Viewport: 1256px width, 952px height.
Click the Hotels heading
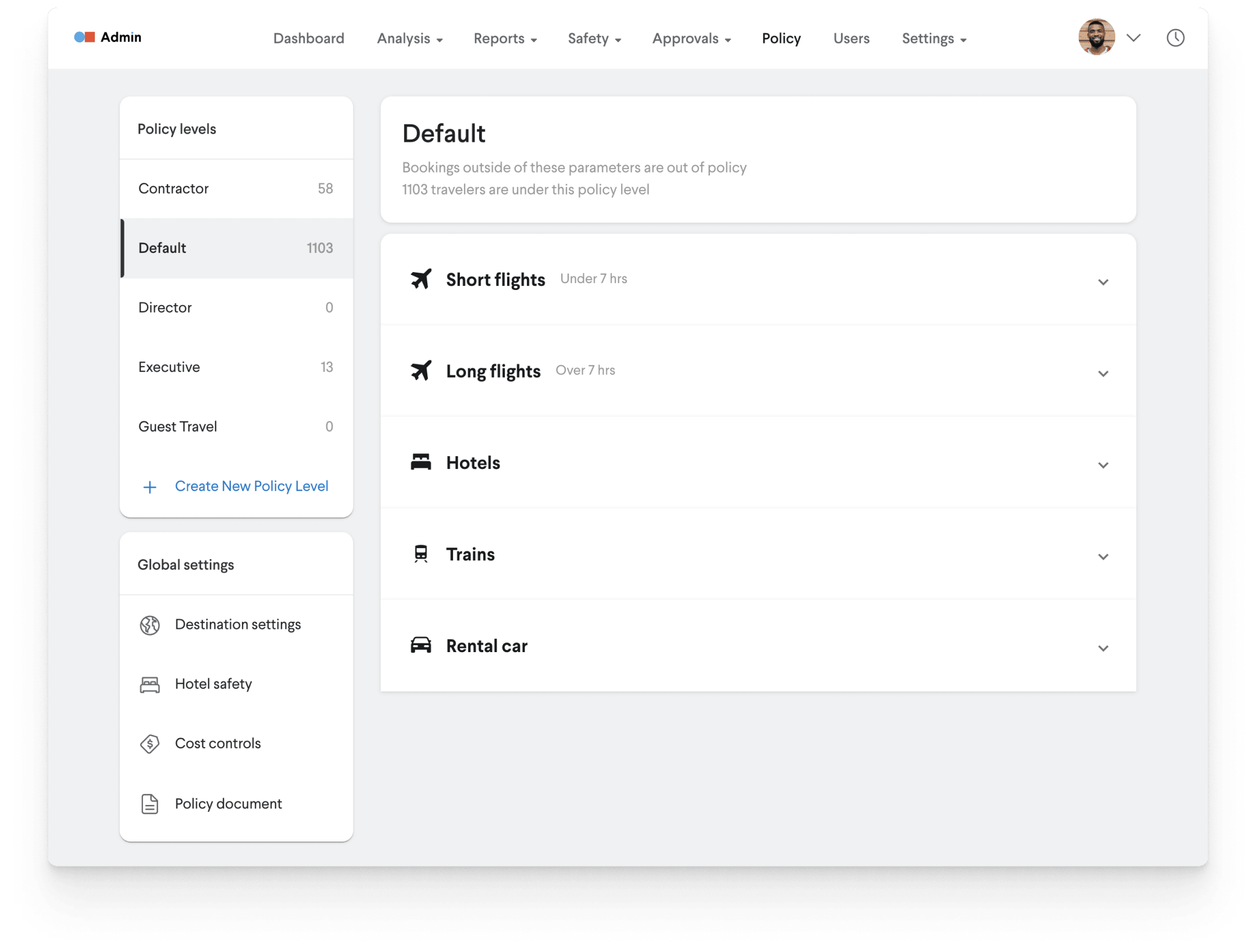point(473,463)
